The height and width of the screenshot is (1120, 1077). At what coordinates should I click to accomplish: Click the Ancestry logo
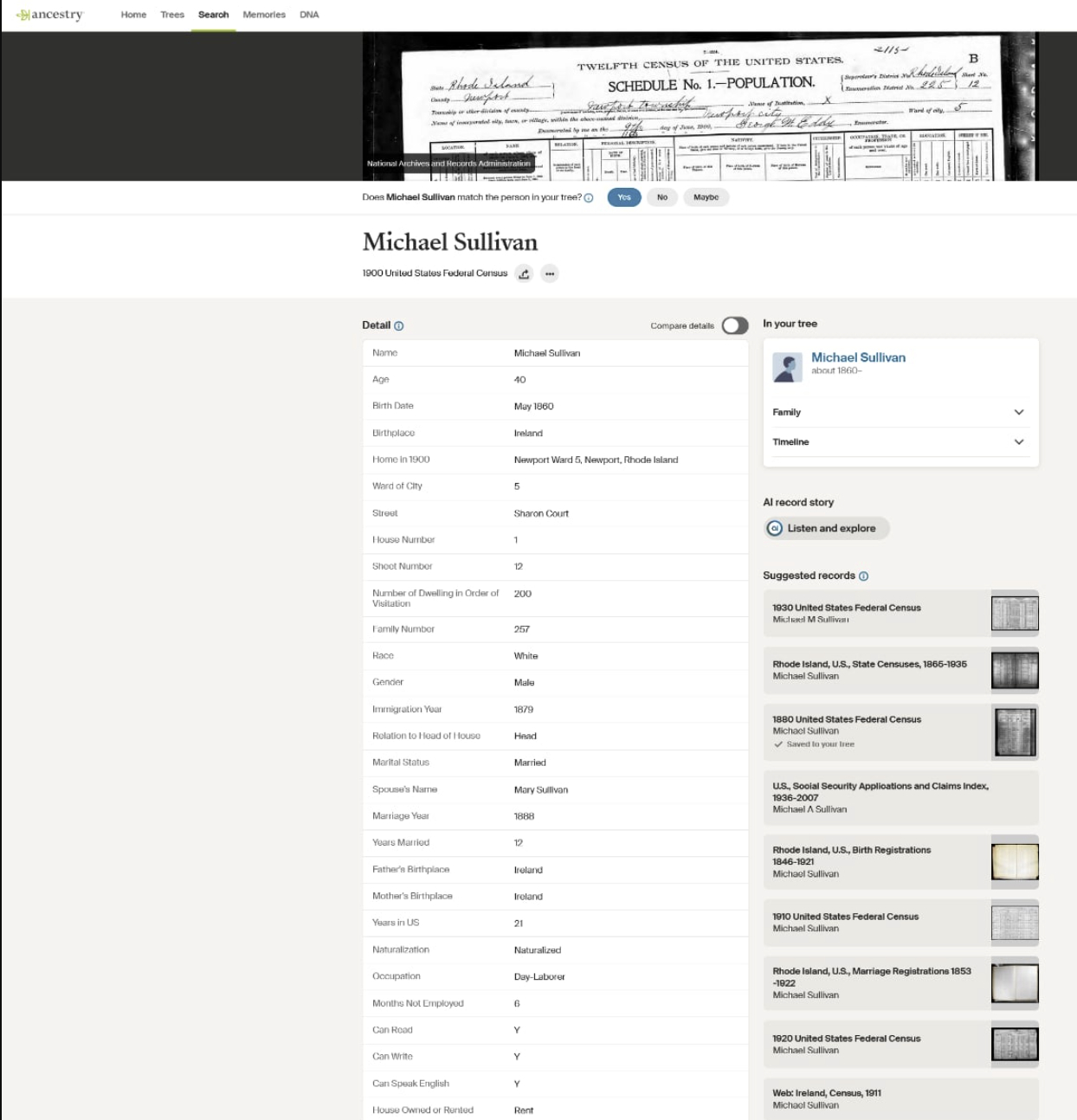pos(49,15)
